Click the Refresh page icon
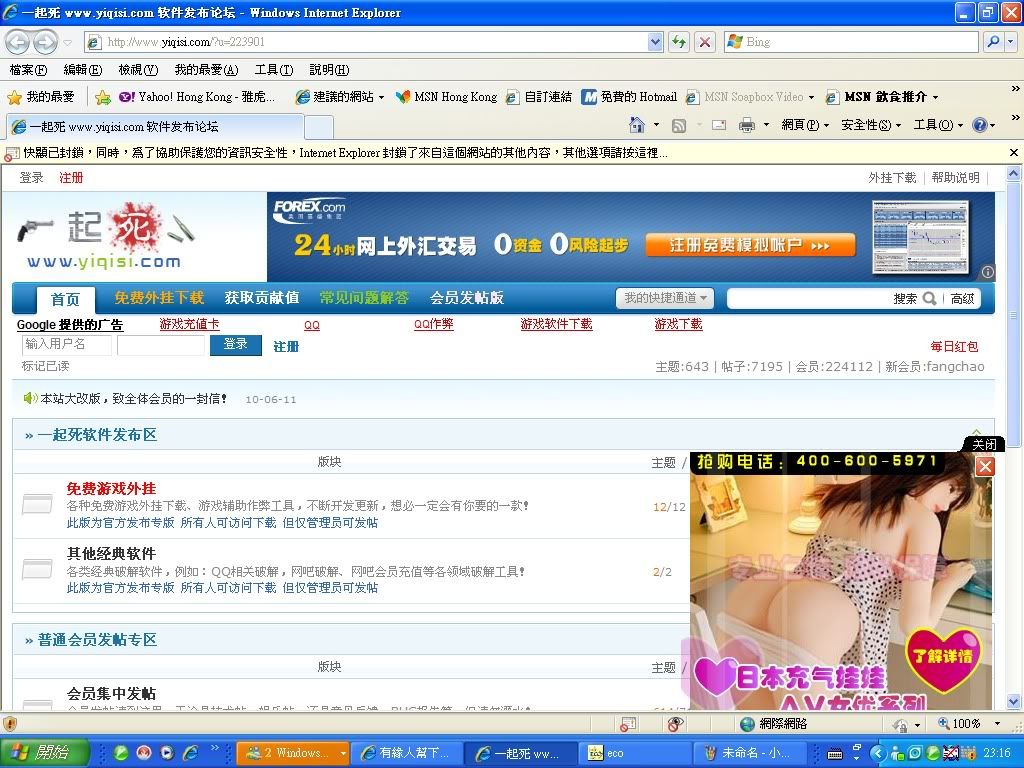1024x768 pixels. (680, 42)
